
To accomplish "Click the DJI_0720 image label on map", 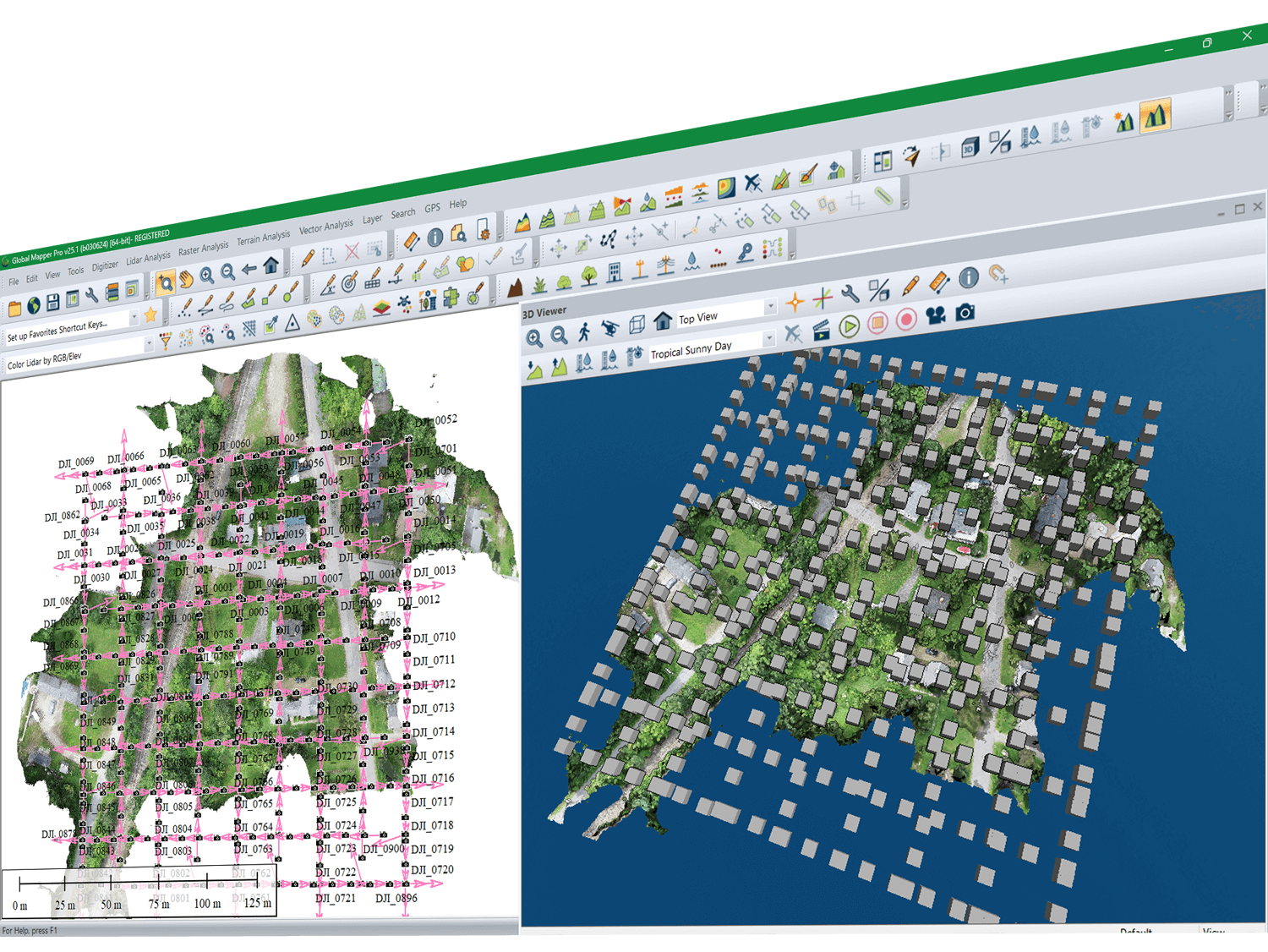I will pyautogui.click(x=433, y=869).
